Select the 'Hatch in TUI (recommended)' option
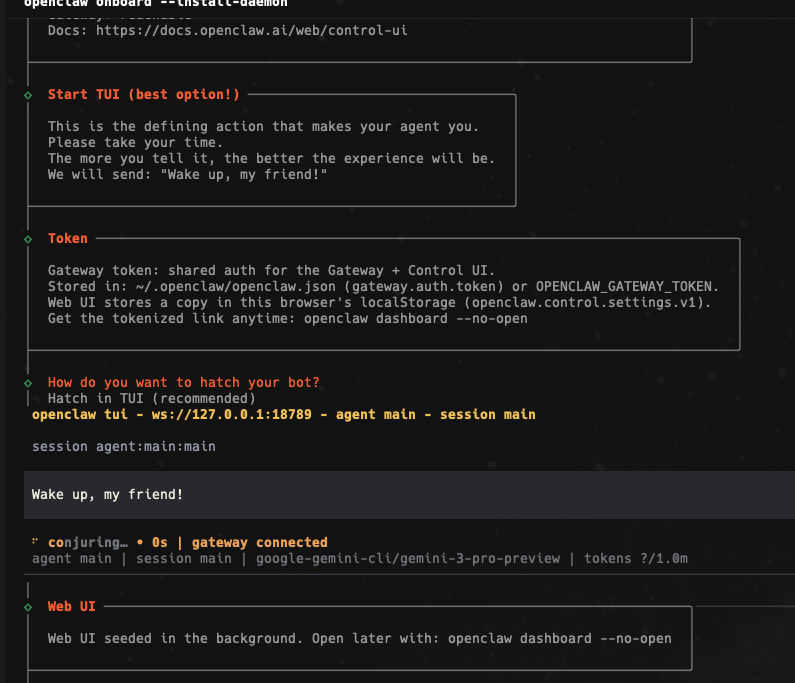 [x=151, y=398]
